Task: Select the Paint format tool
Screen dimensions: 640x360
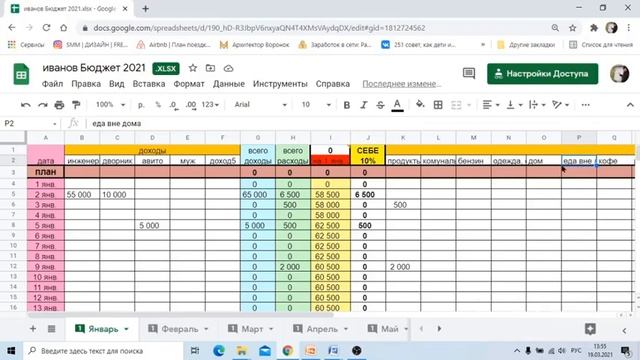Action: [x=76, y=105]
